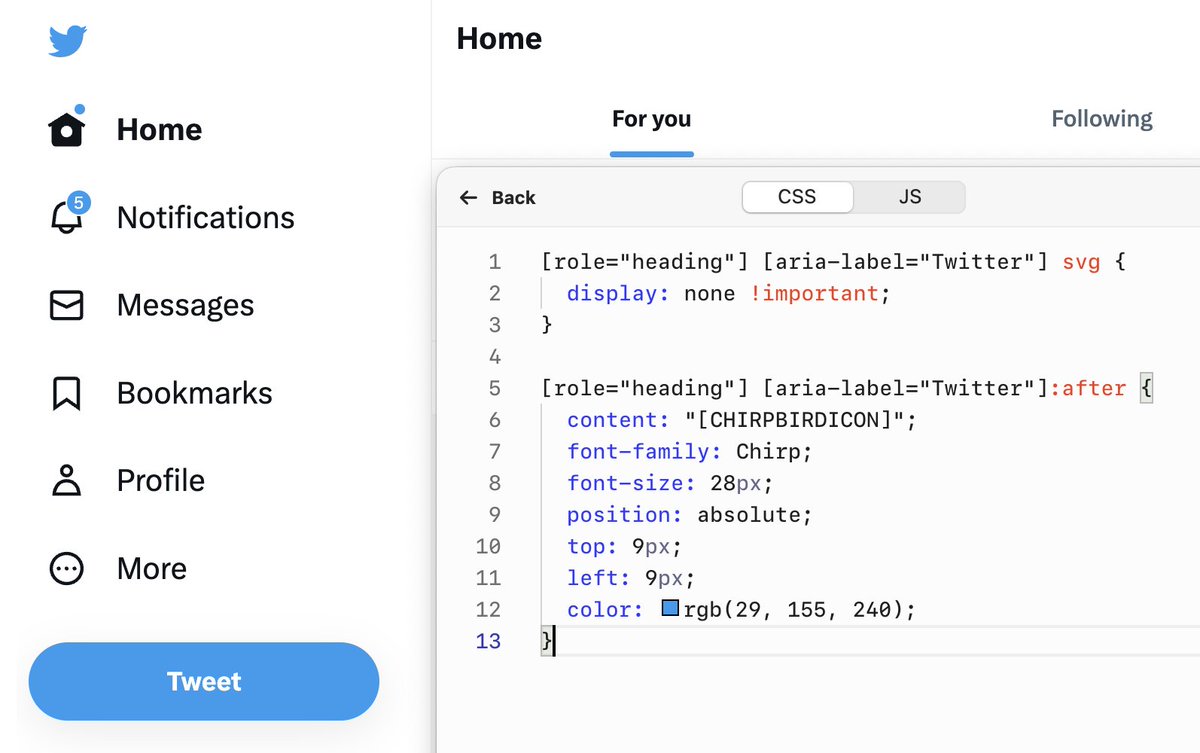
Task: Click the Profile person icon
Action: (x=67, y=480)
